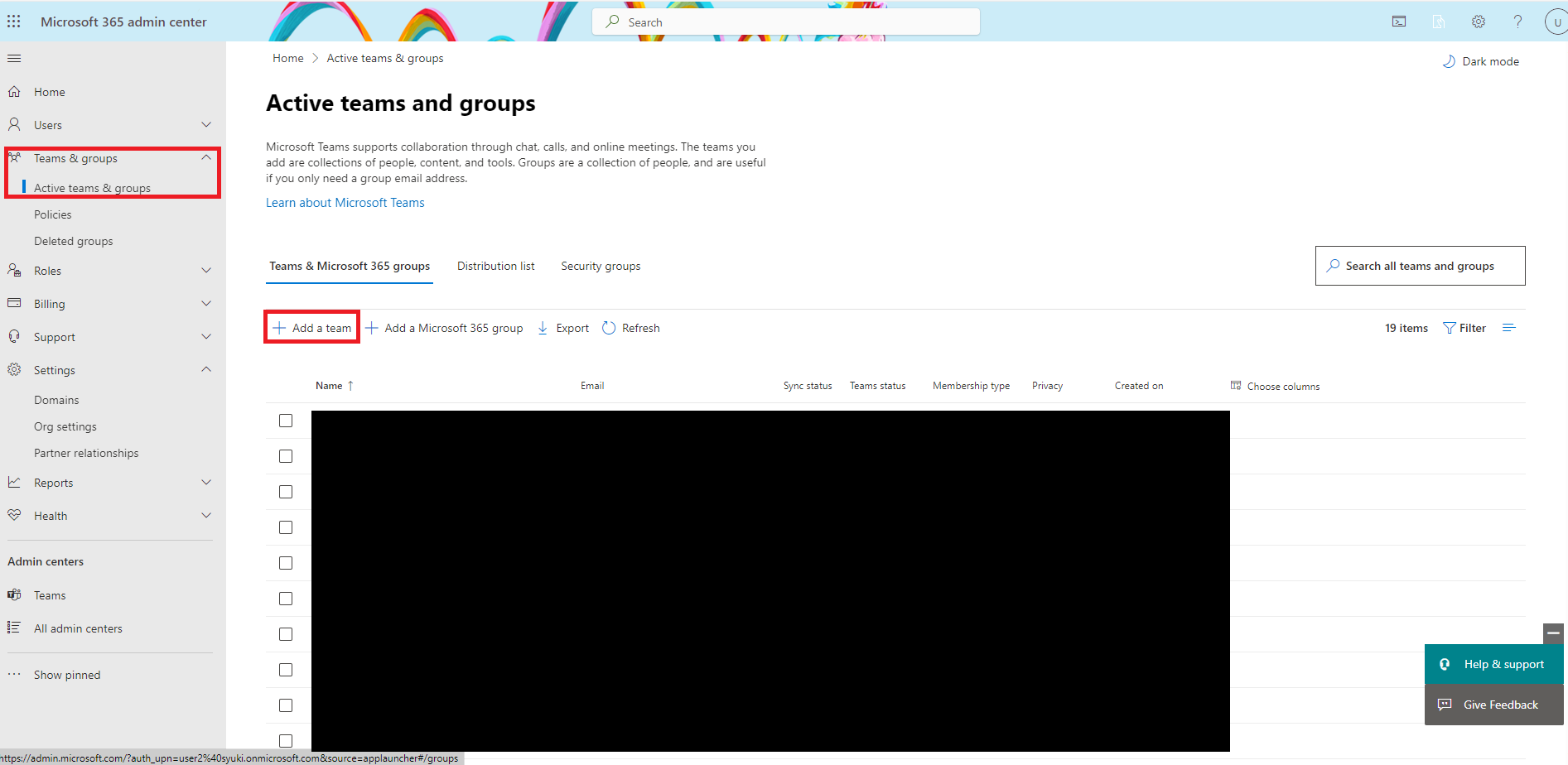1568x765 pixels.
Task: Open the Help question mark icon
Action: coord(1517,22)
